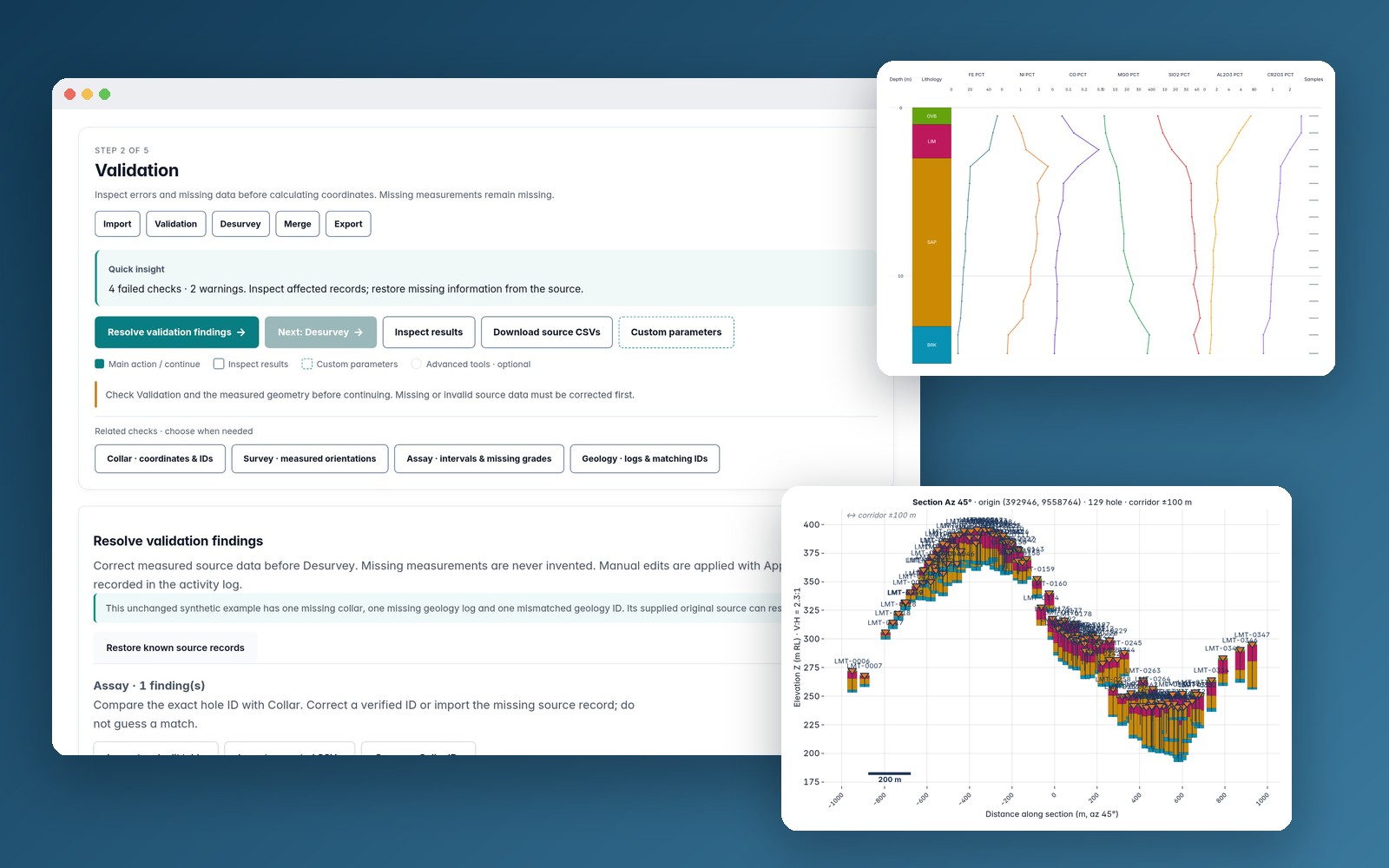Select the magenta LIM lithology block
The height and width of the screenshot is (868, 1389).
[x=931, y=141]
